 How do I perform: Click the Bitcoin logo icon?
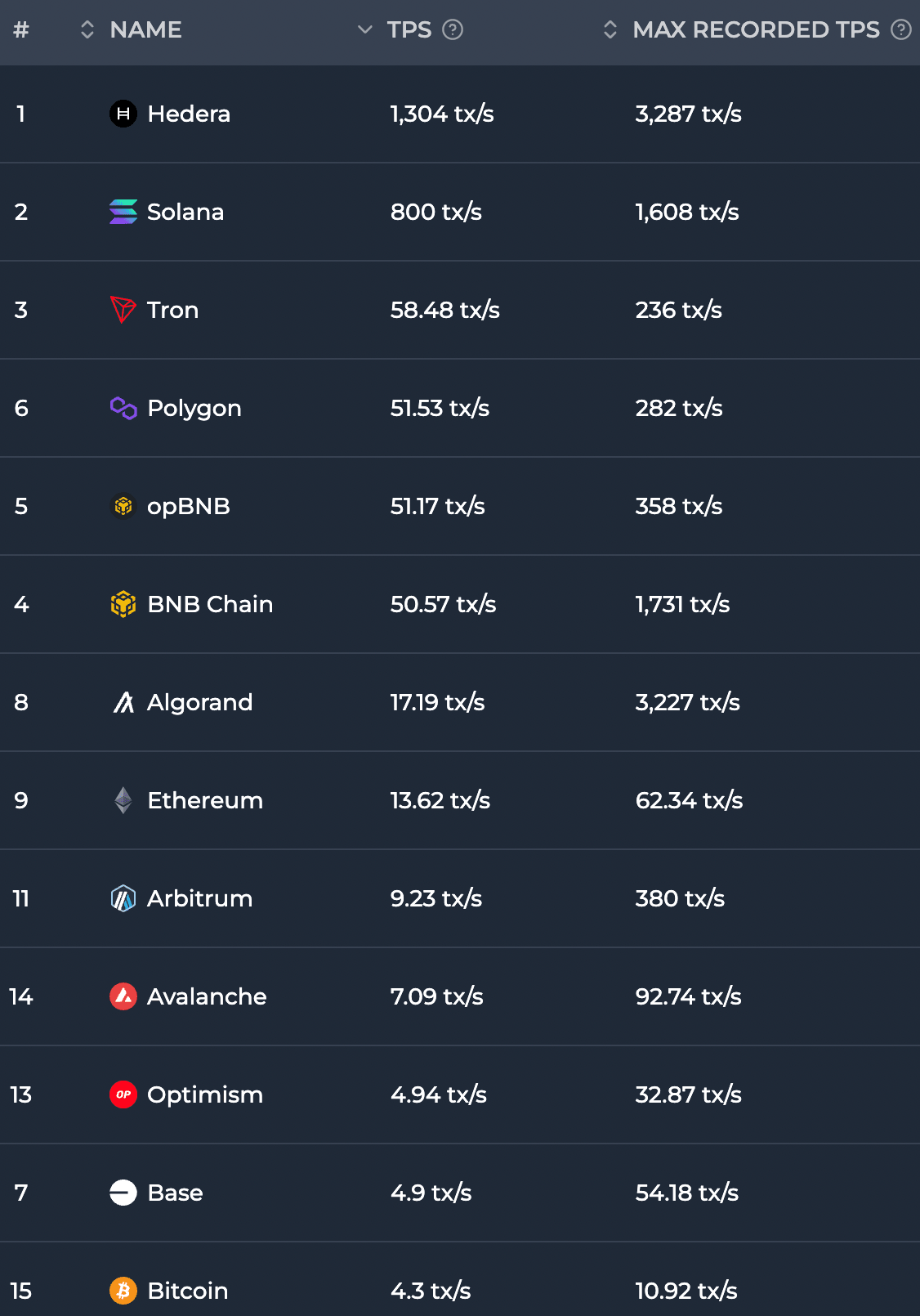pos(123,1291)
